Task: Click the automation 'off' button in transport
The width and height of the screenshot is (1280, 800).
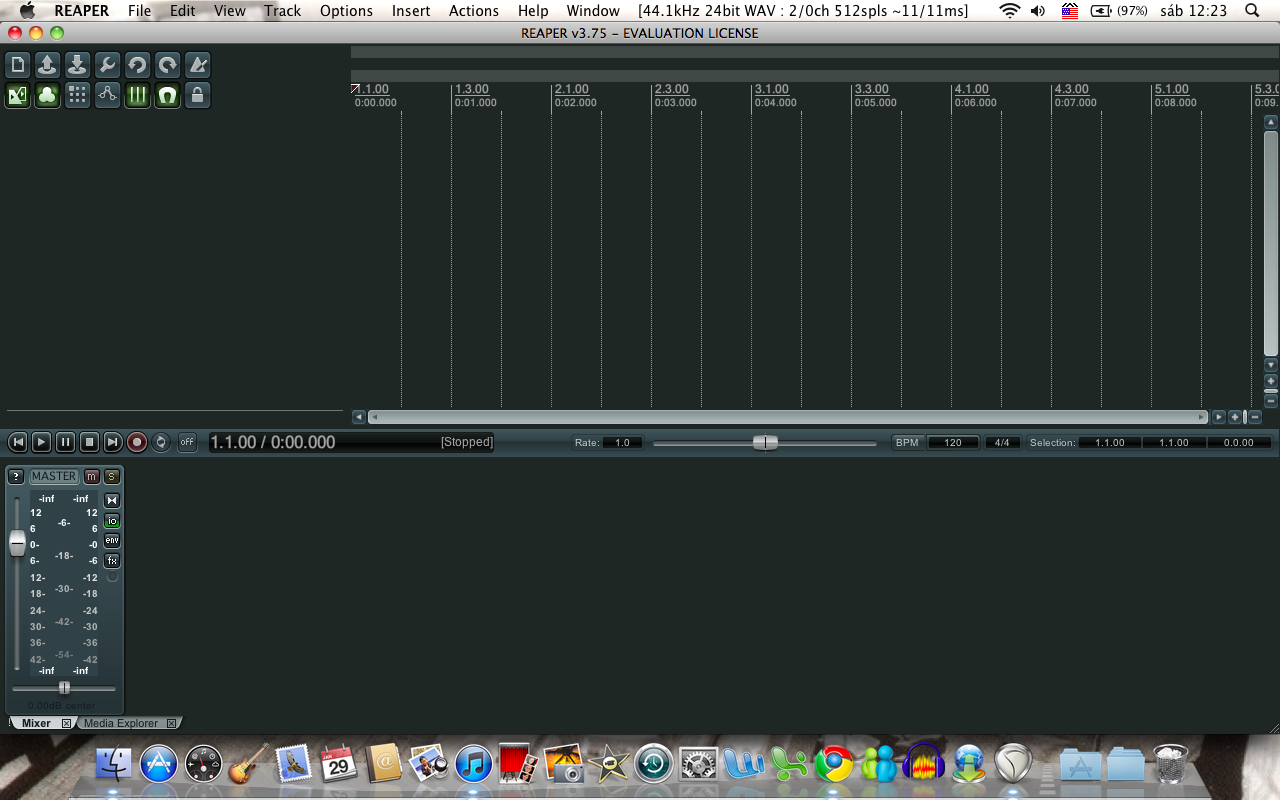Action: click(x=187, y=442)
